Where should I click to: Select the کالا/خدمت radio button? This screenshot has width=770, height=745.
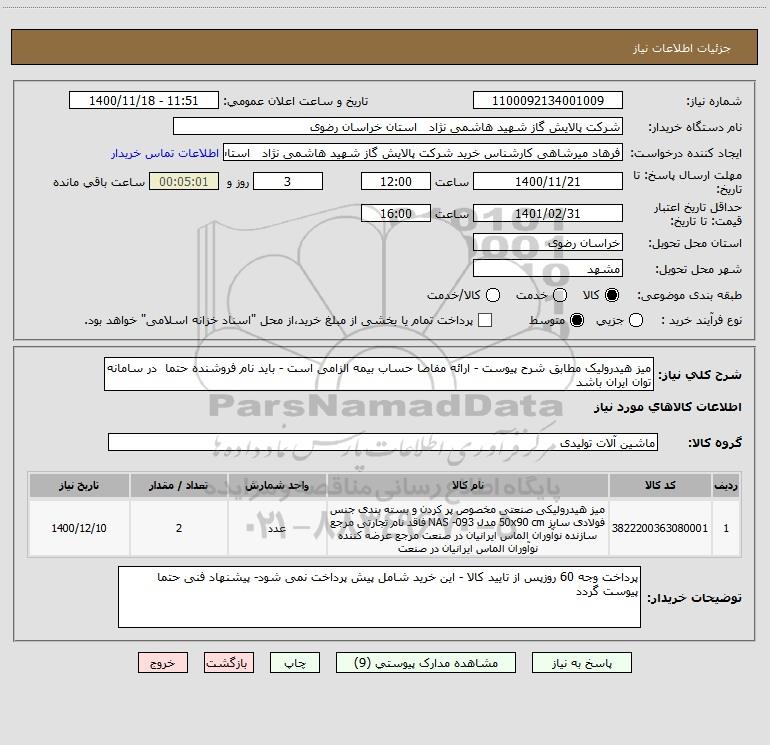point(493,295)
